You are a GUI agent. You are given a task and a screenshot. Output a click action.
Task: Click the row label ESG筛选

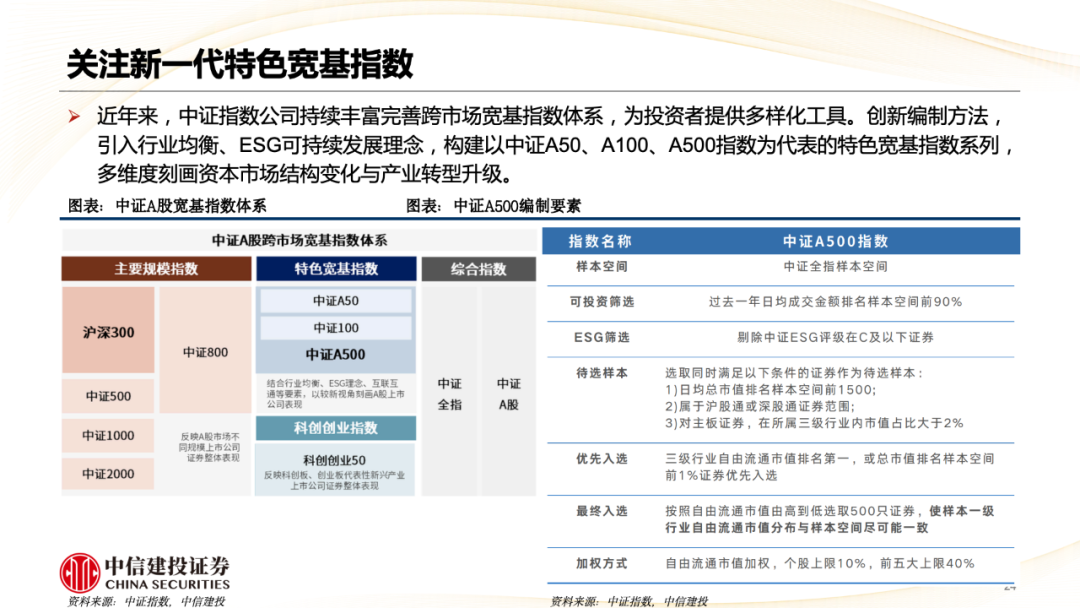602,337
